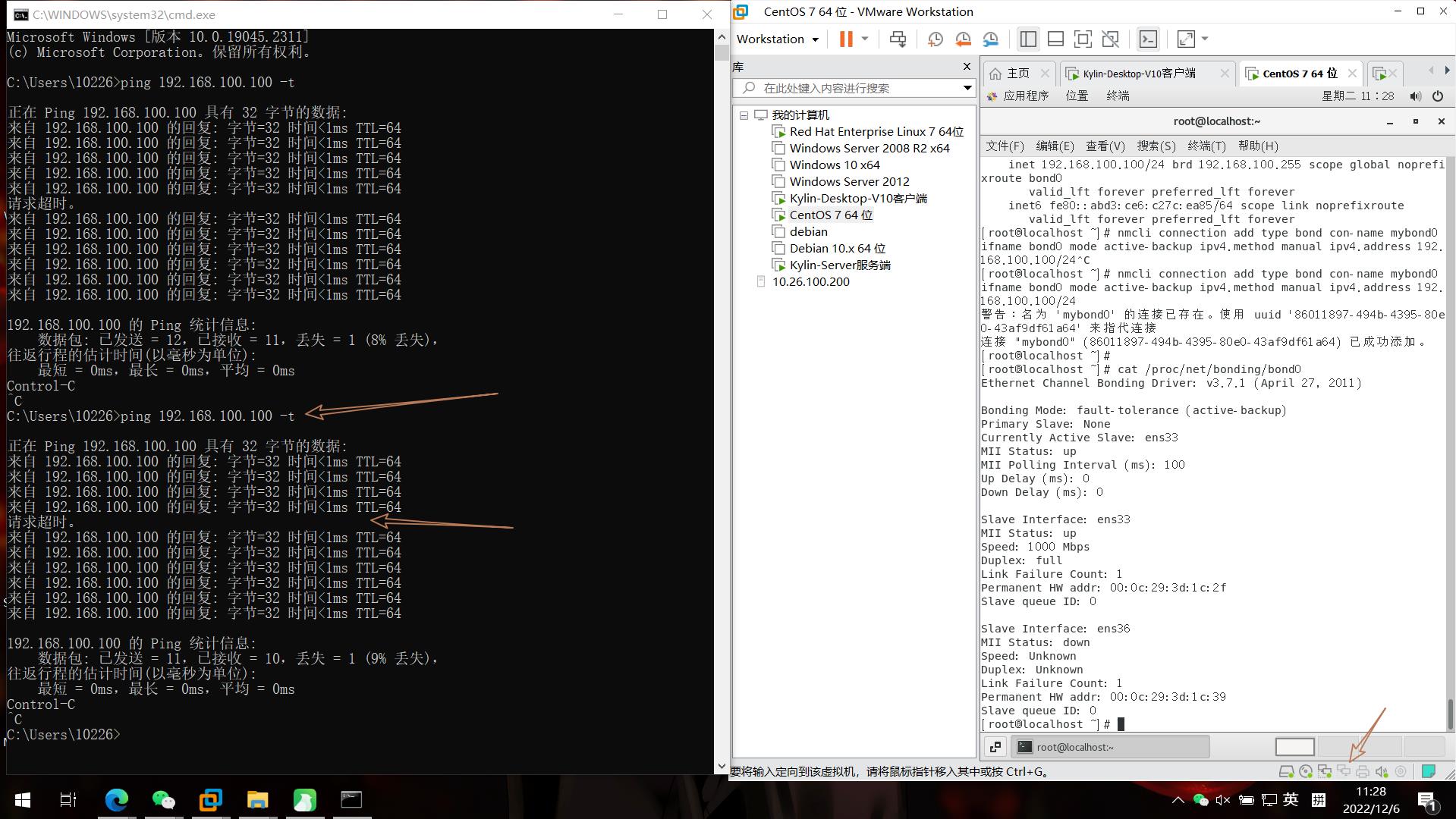Viewport: 1456px width, 819px height.
Task: Close the CentOS 7 64 位 tab
Action: pos(1352,74)
